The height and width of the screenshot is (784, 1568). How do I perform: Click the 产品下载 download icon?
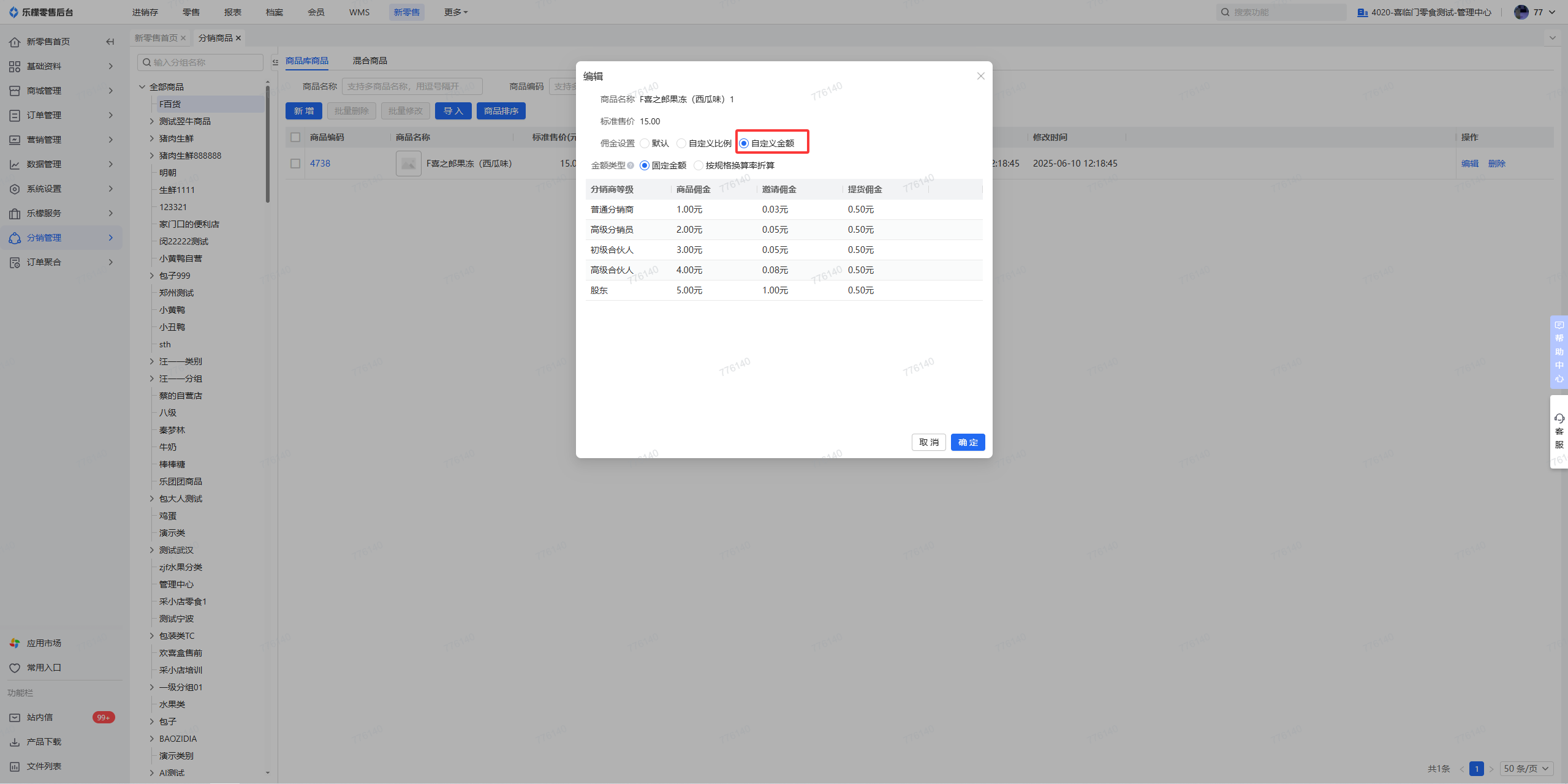click(x=15, y=742)
